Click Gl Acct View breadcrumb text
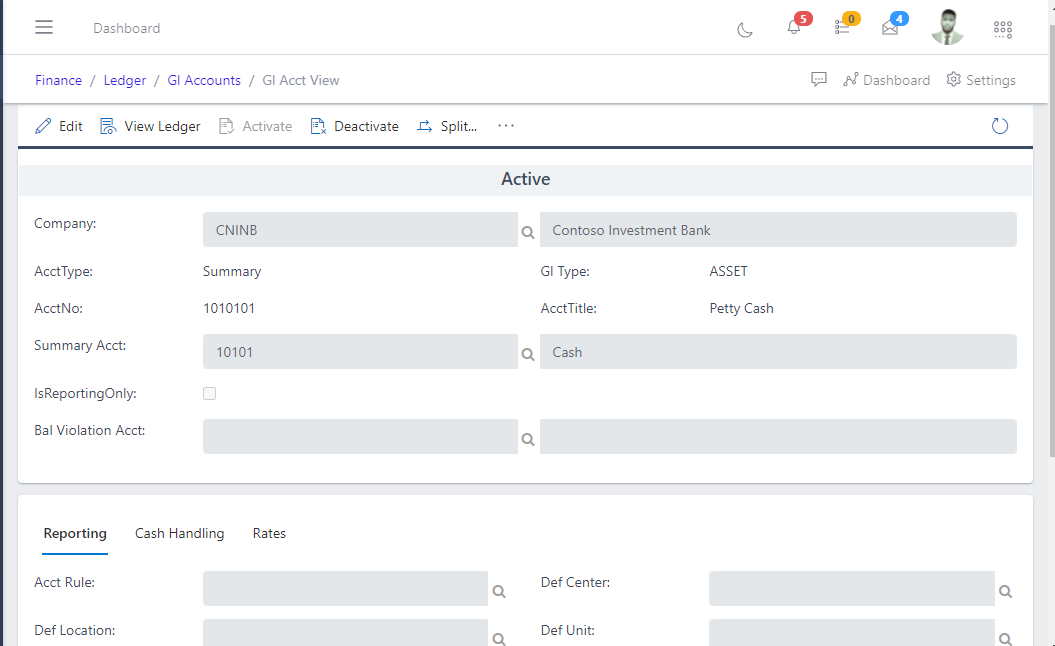Screen dimensions: 1055x646 coord(301,80)
